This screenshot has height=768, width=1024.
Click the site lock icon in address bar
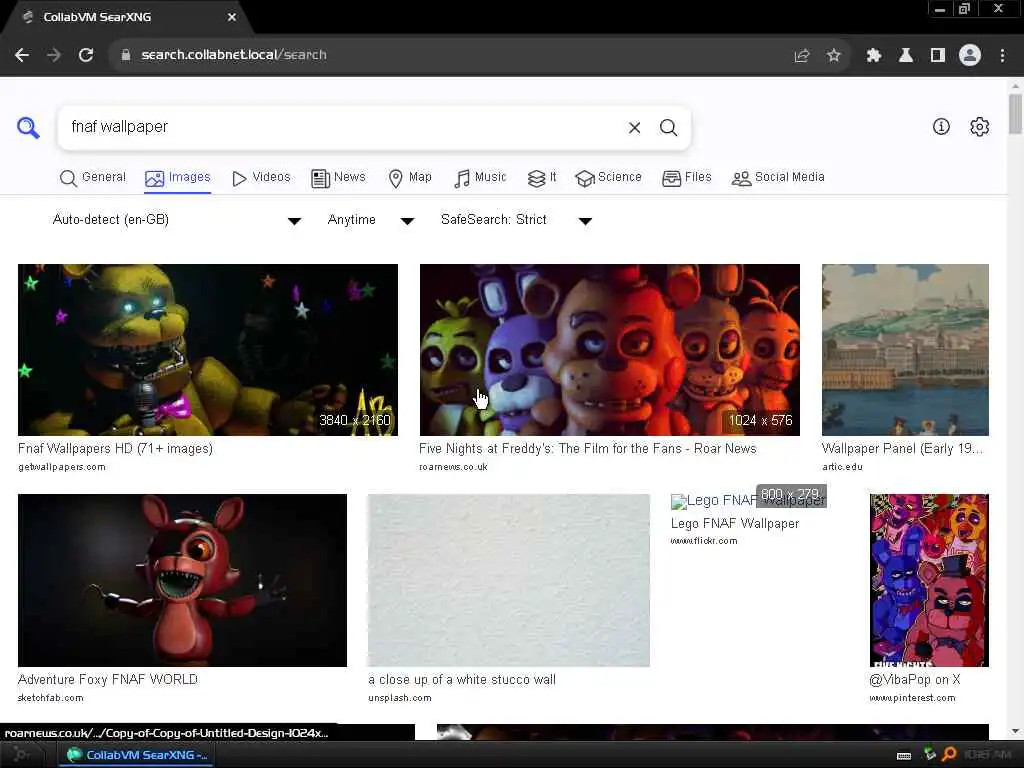pyautogui.click(x=126, y=55)
